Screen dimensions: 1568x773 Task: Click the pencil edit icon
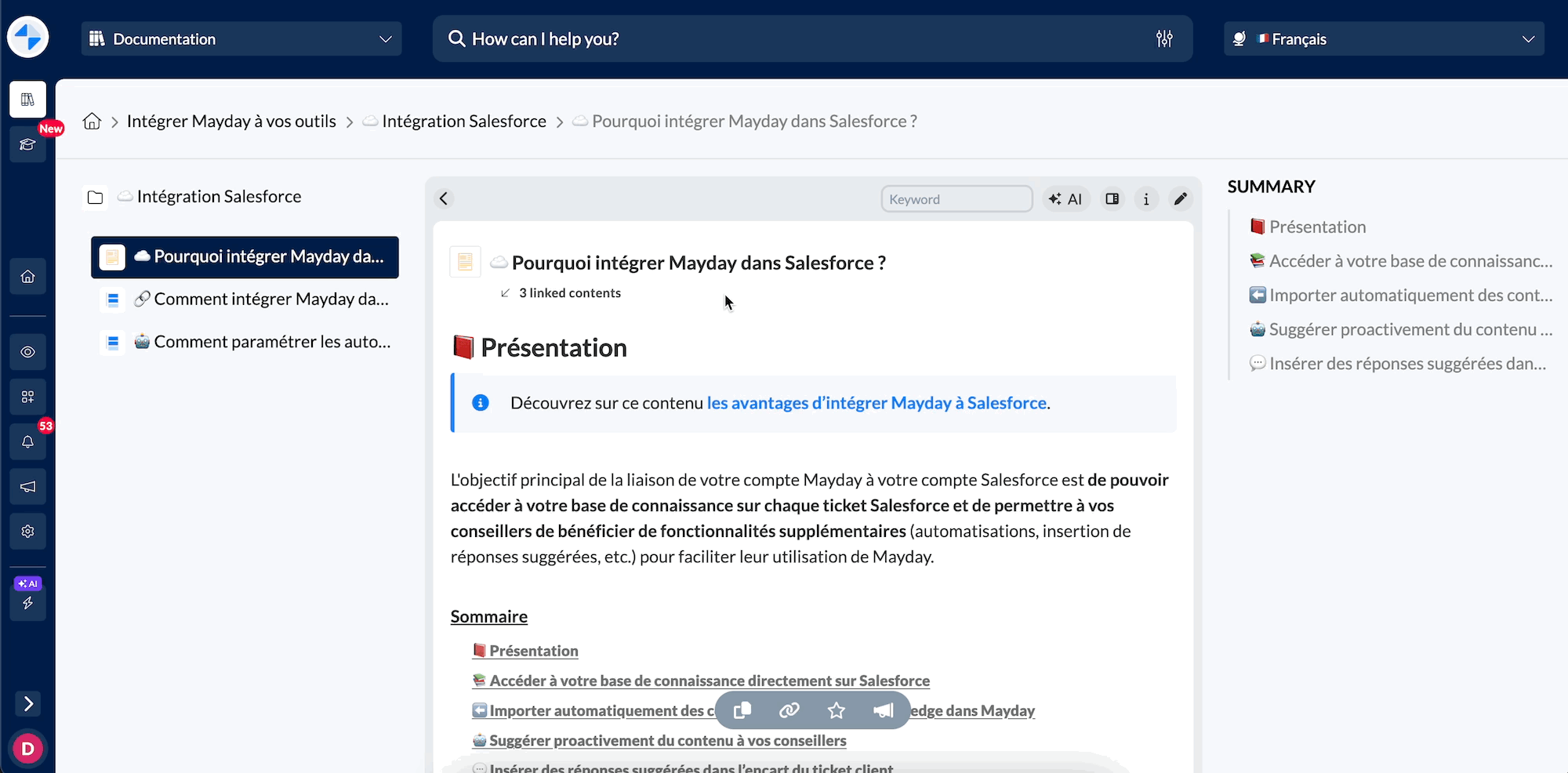[1180, 199]
